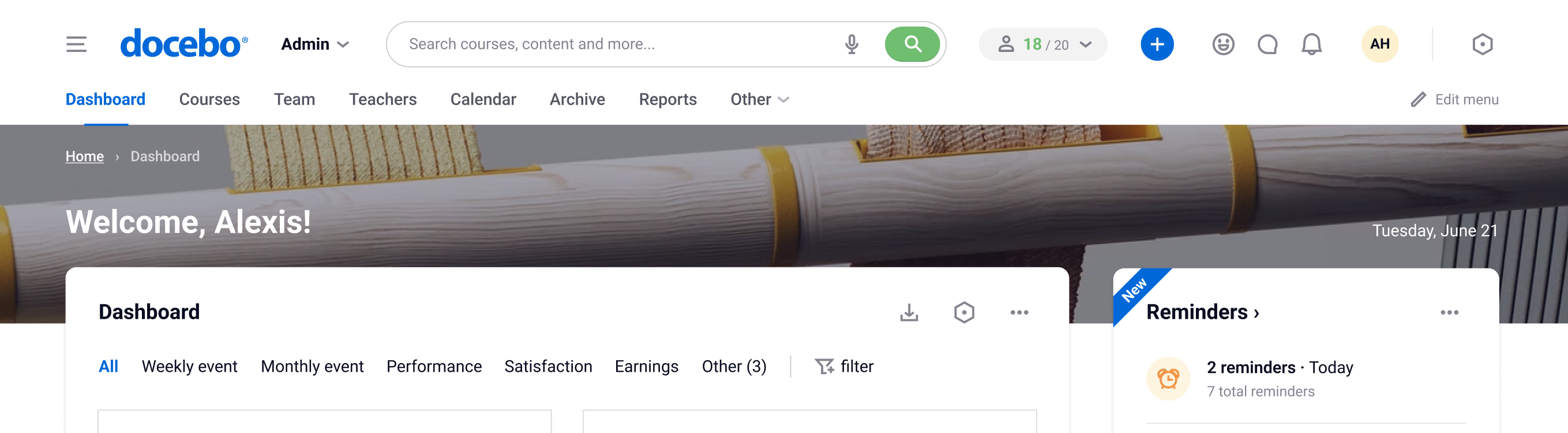Expand the Admin role dropdown
The height and width of the screenshot is (433, 1568).
pos(314,44)
